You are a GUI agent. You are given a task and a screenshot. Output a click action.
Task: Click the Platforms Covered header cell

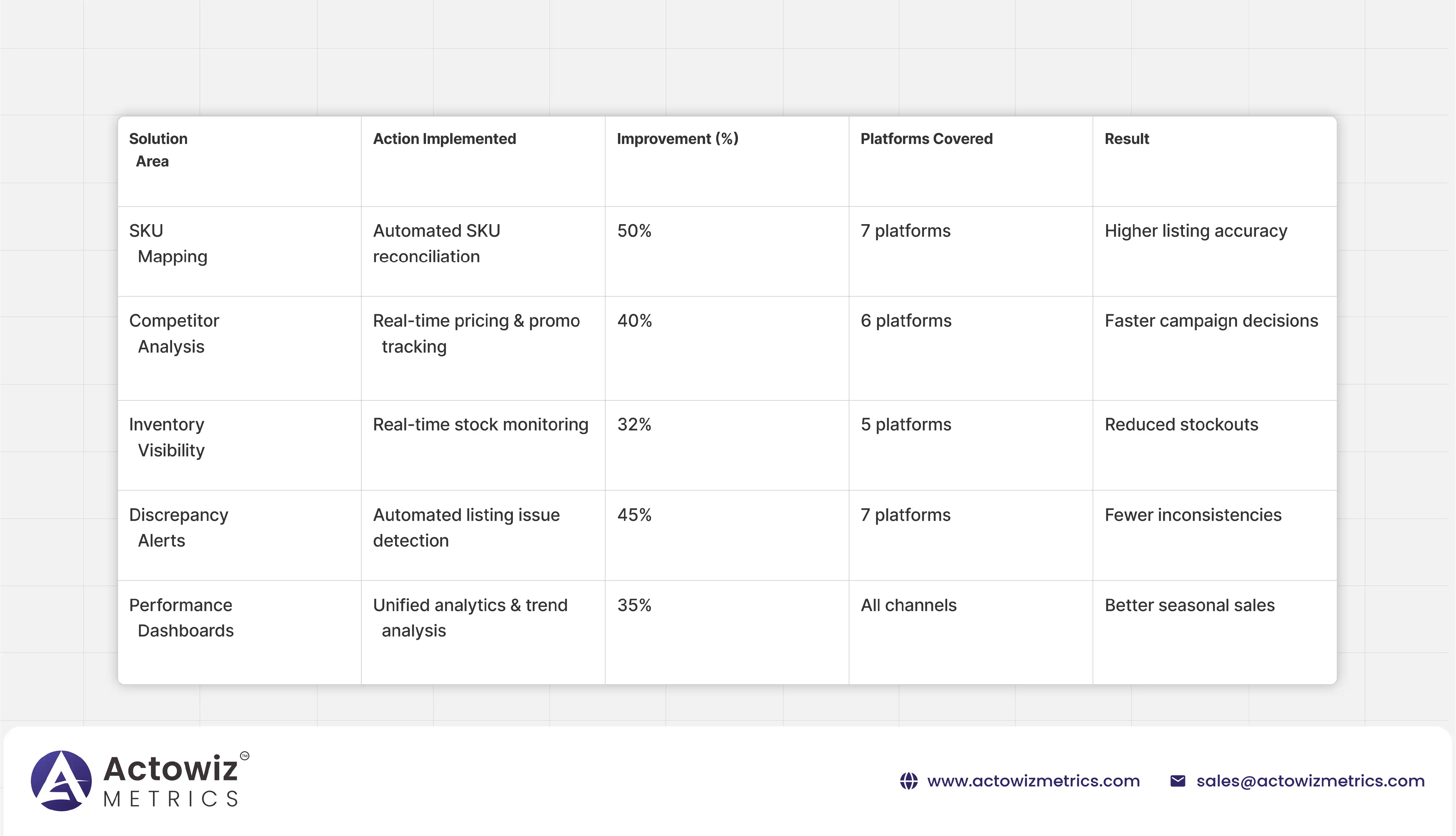point(926,139)
